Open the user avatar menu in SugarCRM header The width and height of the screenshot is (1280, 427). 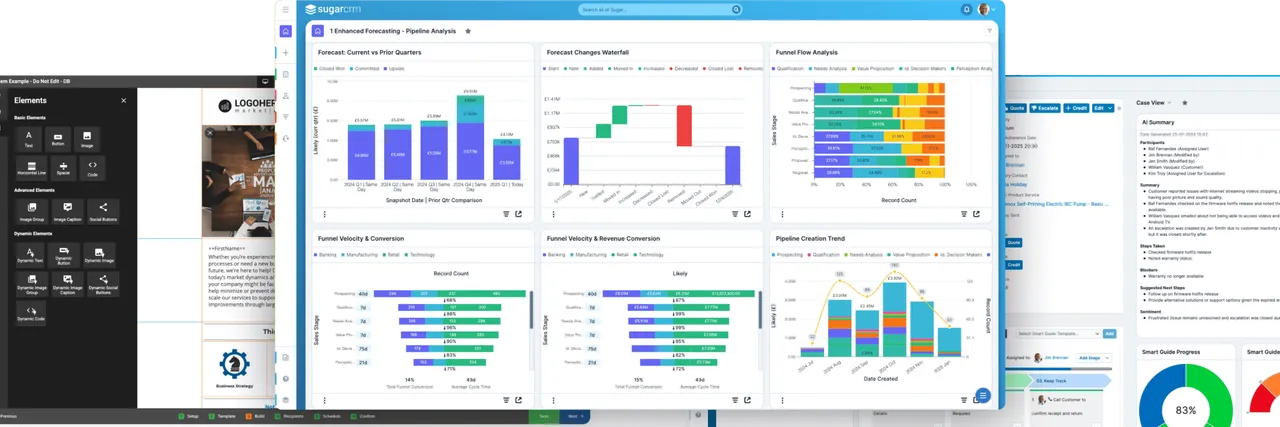[985, 9]
